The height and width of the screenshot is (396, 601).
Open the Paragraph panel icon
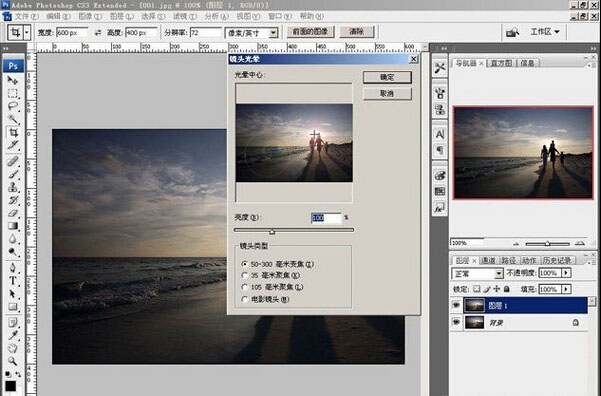coord(440,150)
